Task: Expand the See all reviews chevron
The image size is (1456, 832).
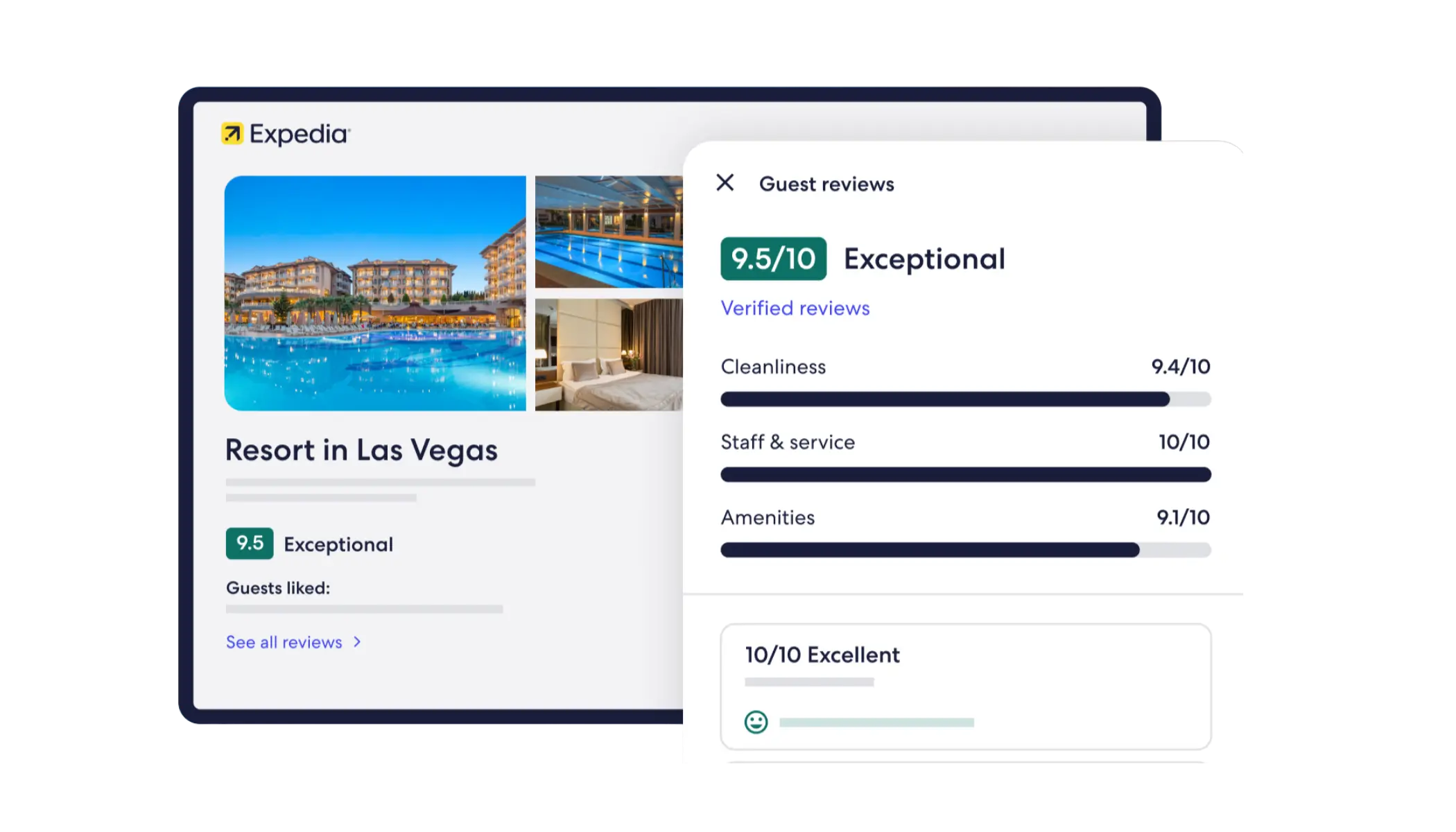Action: pos(356,643)
